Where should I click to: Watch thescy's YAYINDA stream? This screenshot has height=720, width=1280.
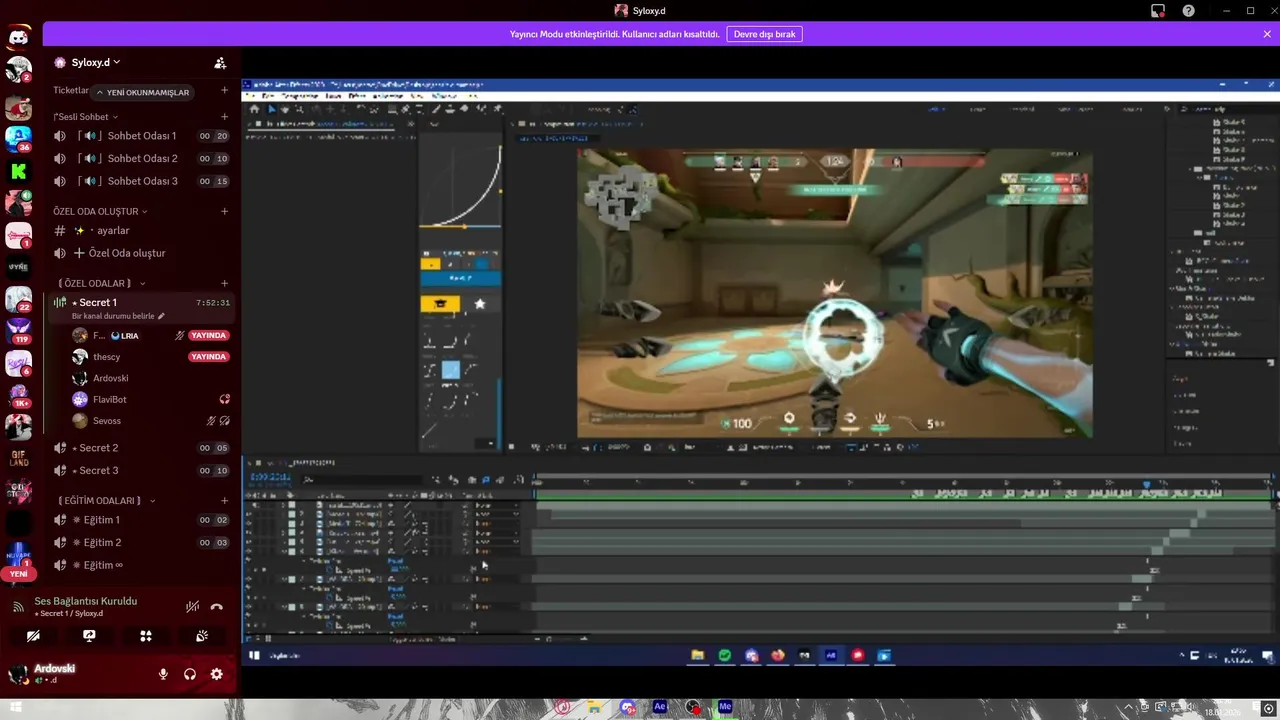point(209,357)
